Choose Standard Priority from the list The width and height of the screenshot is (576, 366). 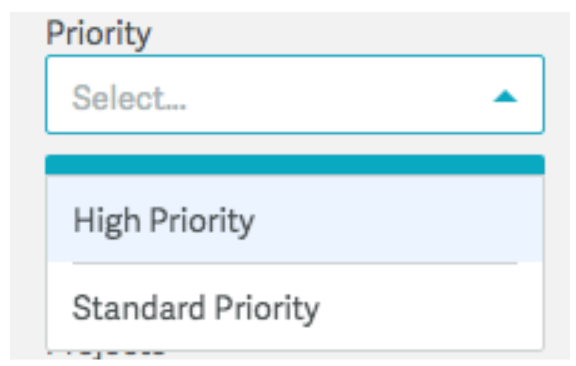(x=295, y=307)
